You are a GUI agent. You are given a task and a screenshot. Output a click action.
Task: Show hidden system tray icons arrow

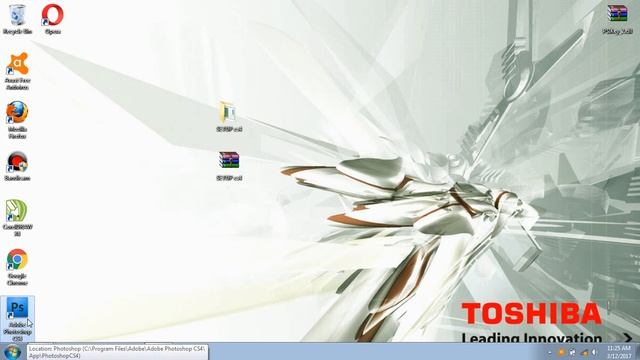549,352
